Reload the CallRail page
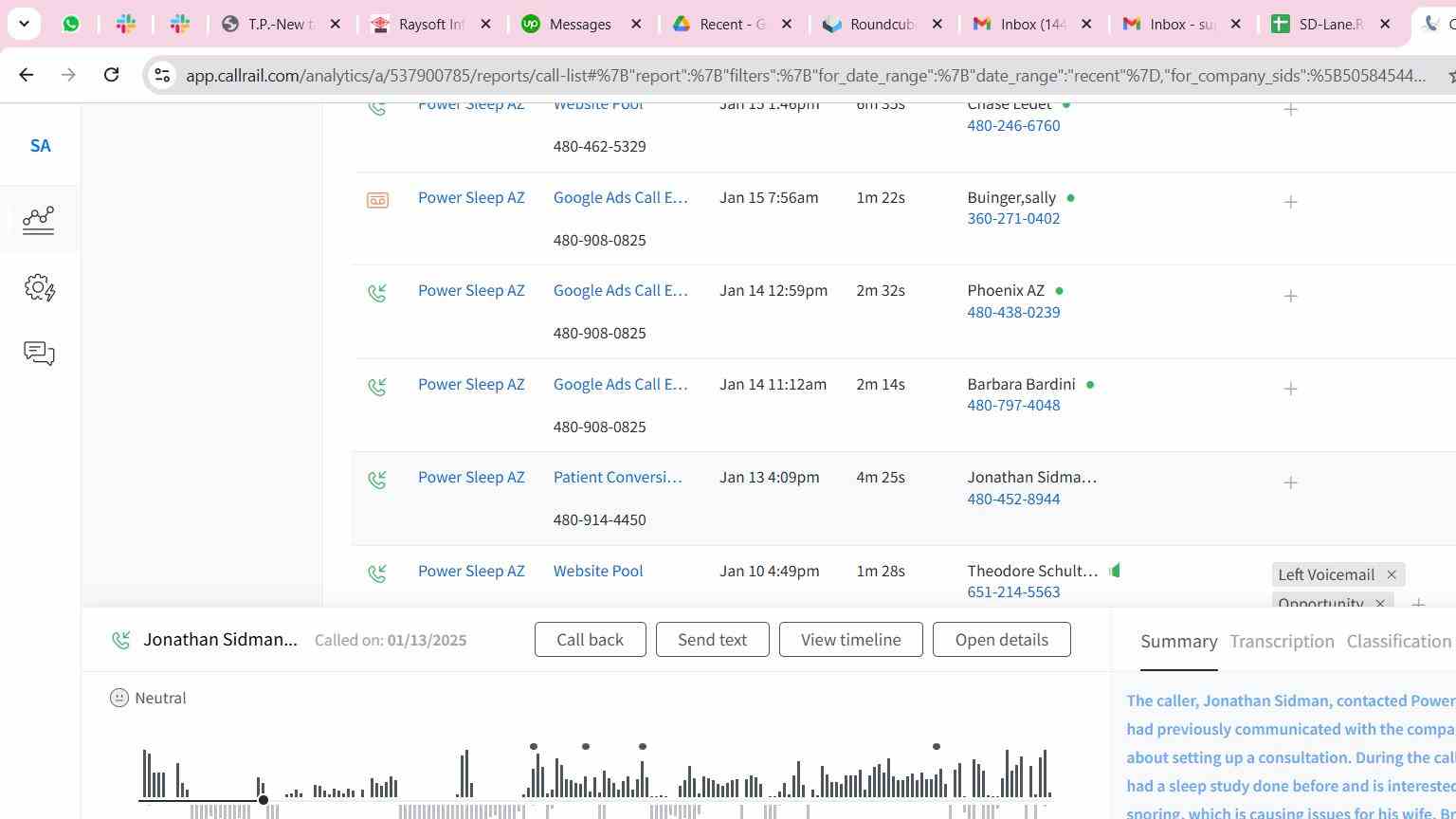This screenshot has width=1456, height=819. 111,75
